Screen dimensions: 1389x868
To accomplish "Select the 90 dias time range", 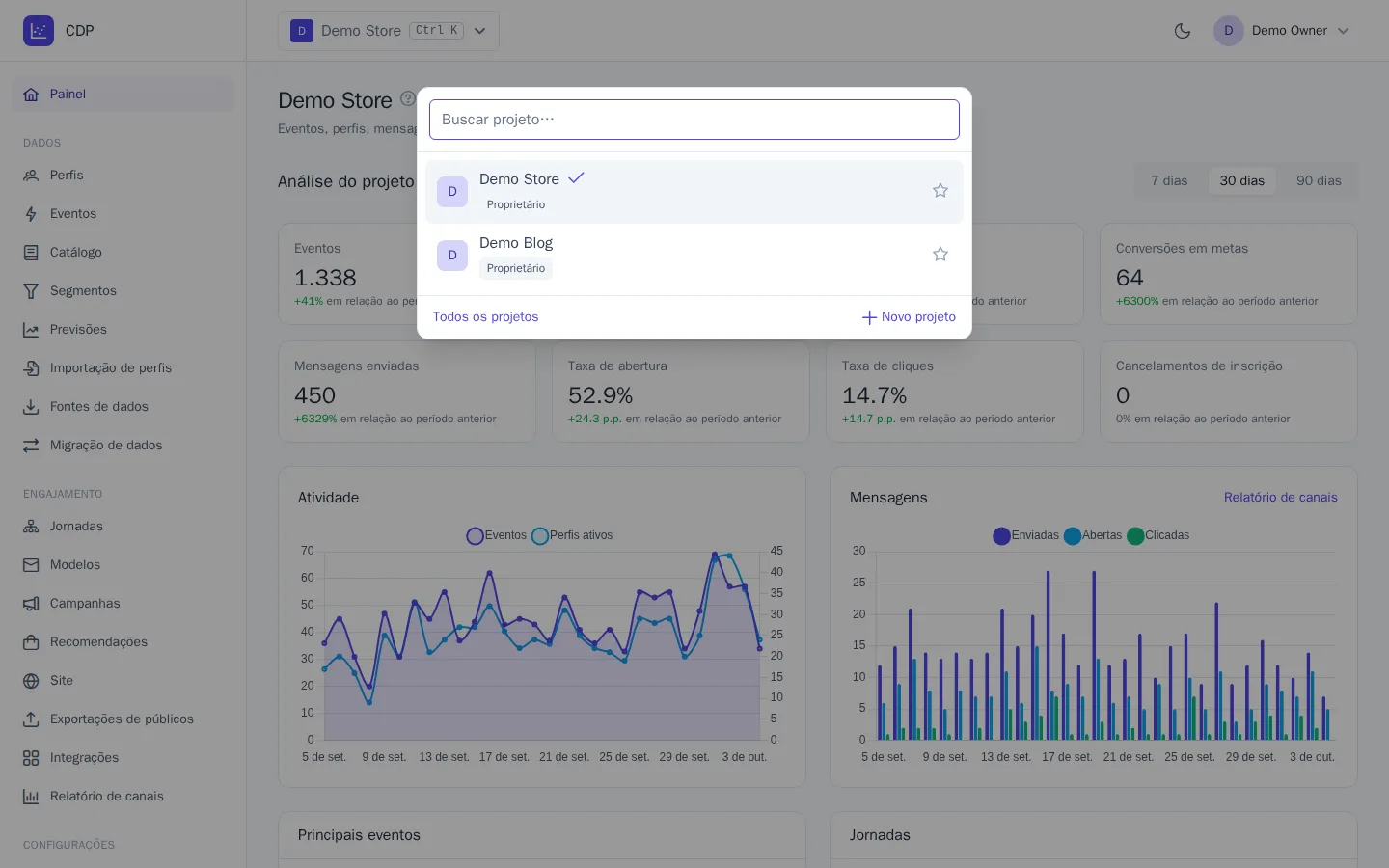I will [x=1319, y=181].
